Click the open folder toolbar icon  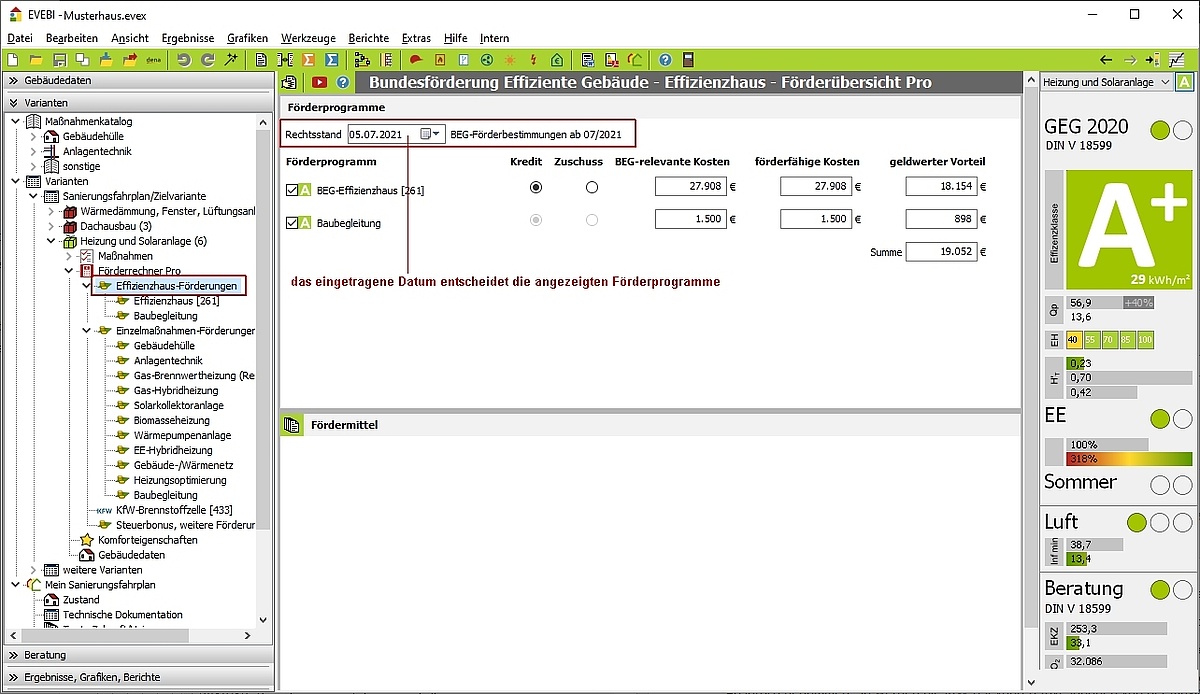click(36, 60)
